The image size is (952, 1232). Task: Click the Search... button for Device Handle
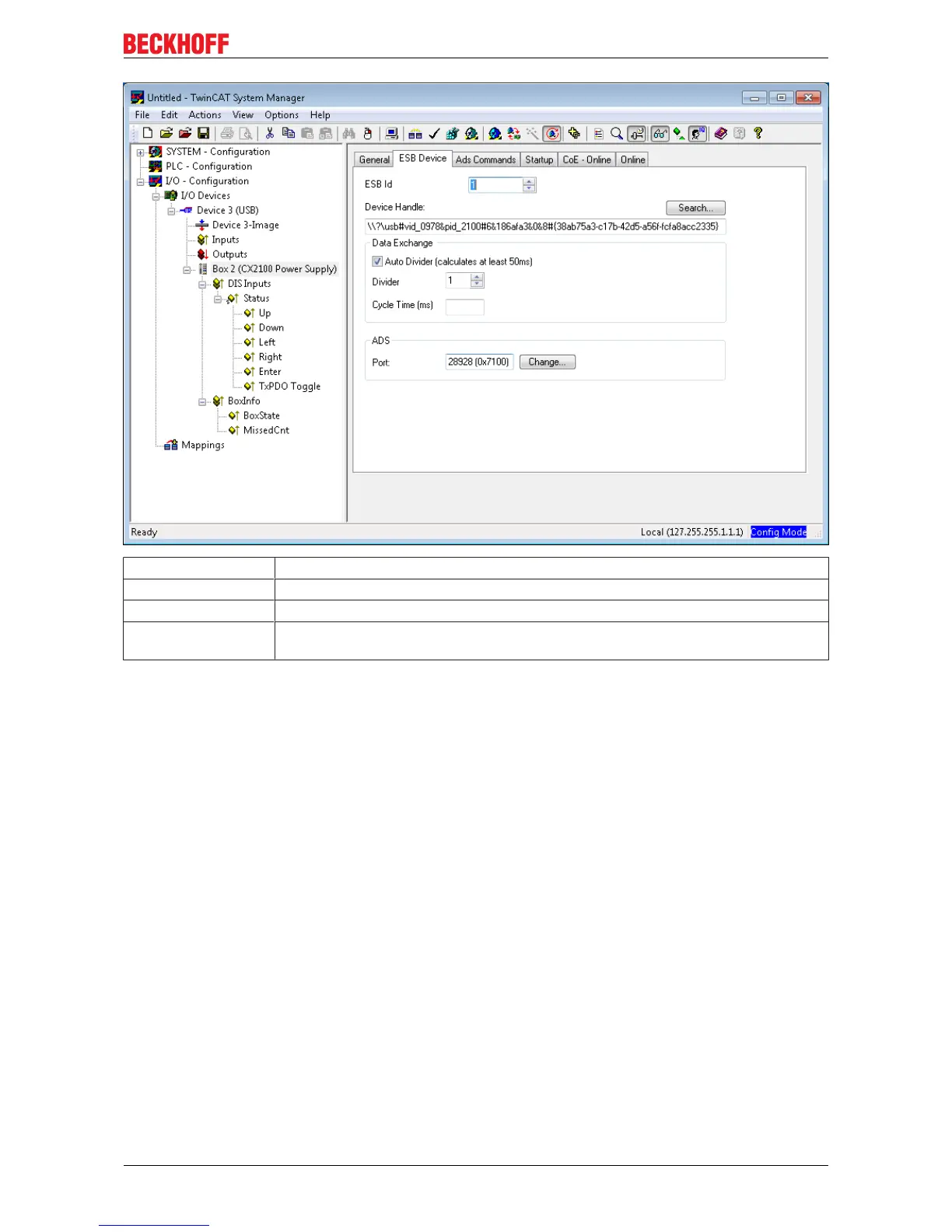(x=695, y=208)
